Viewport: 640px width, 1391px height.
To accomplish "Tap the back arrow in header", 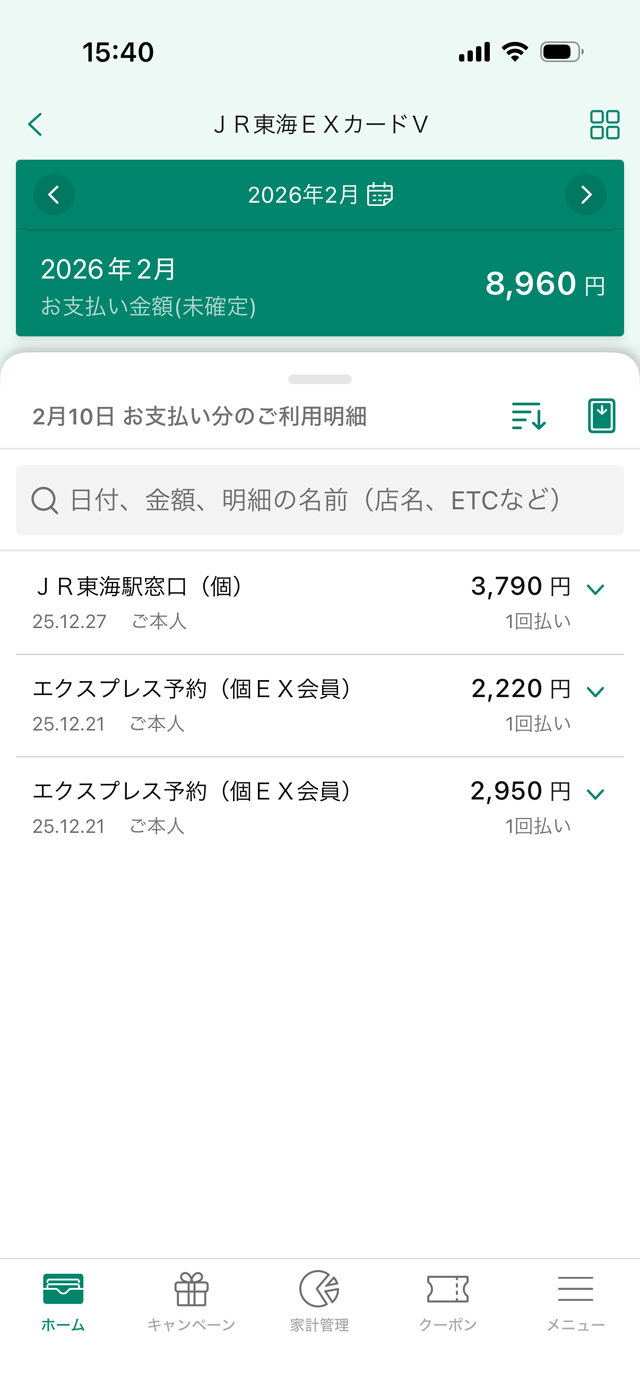I will pyautogui.click(x=36, y=124).
